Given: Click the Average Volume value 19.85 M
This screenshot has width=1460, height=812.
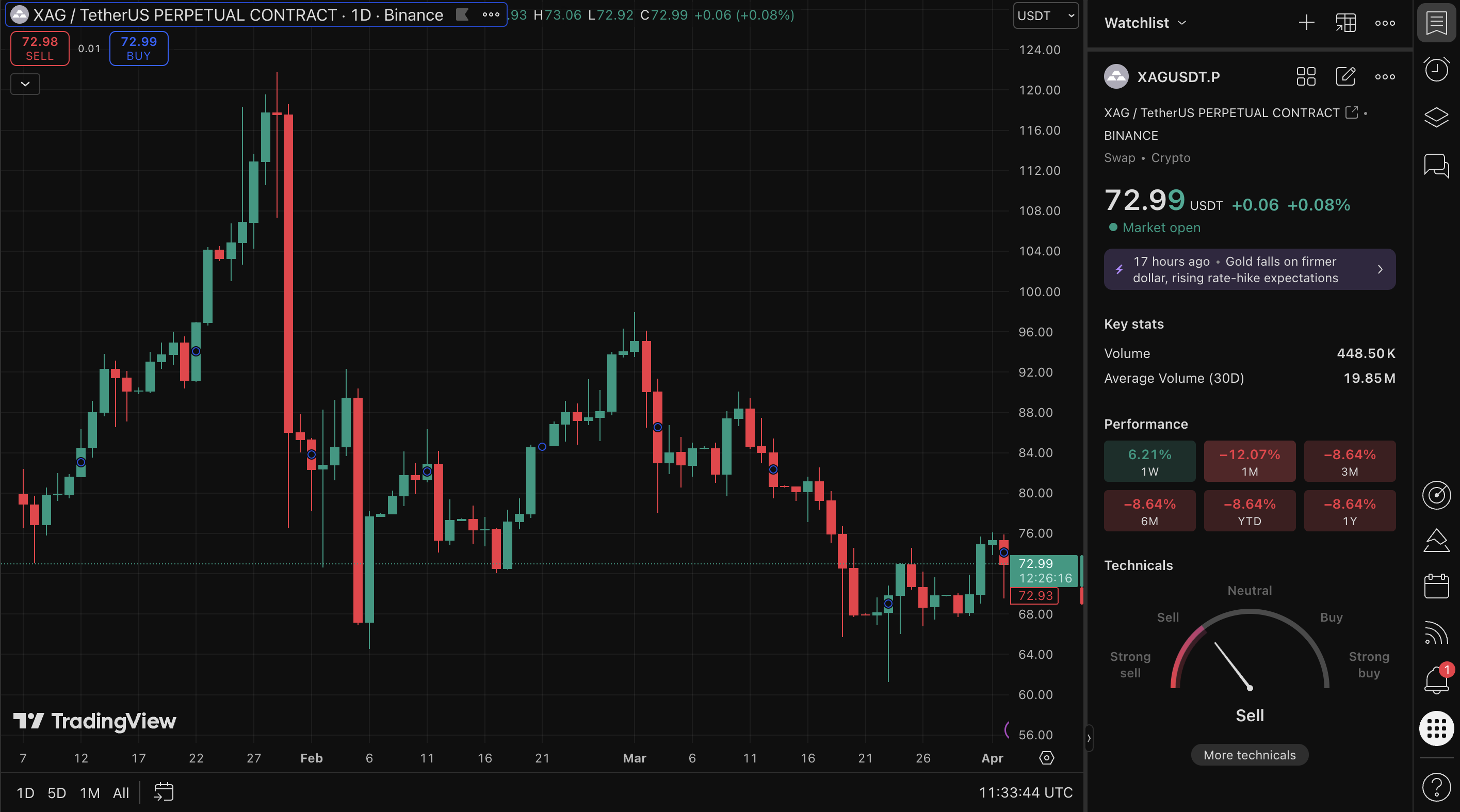Looking at the screenshot, I should (1369, 378).
